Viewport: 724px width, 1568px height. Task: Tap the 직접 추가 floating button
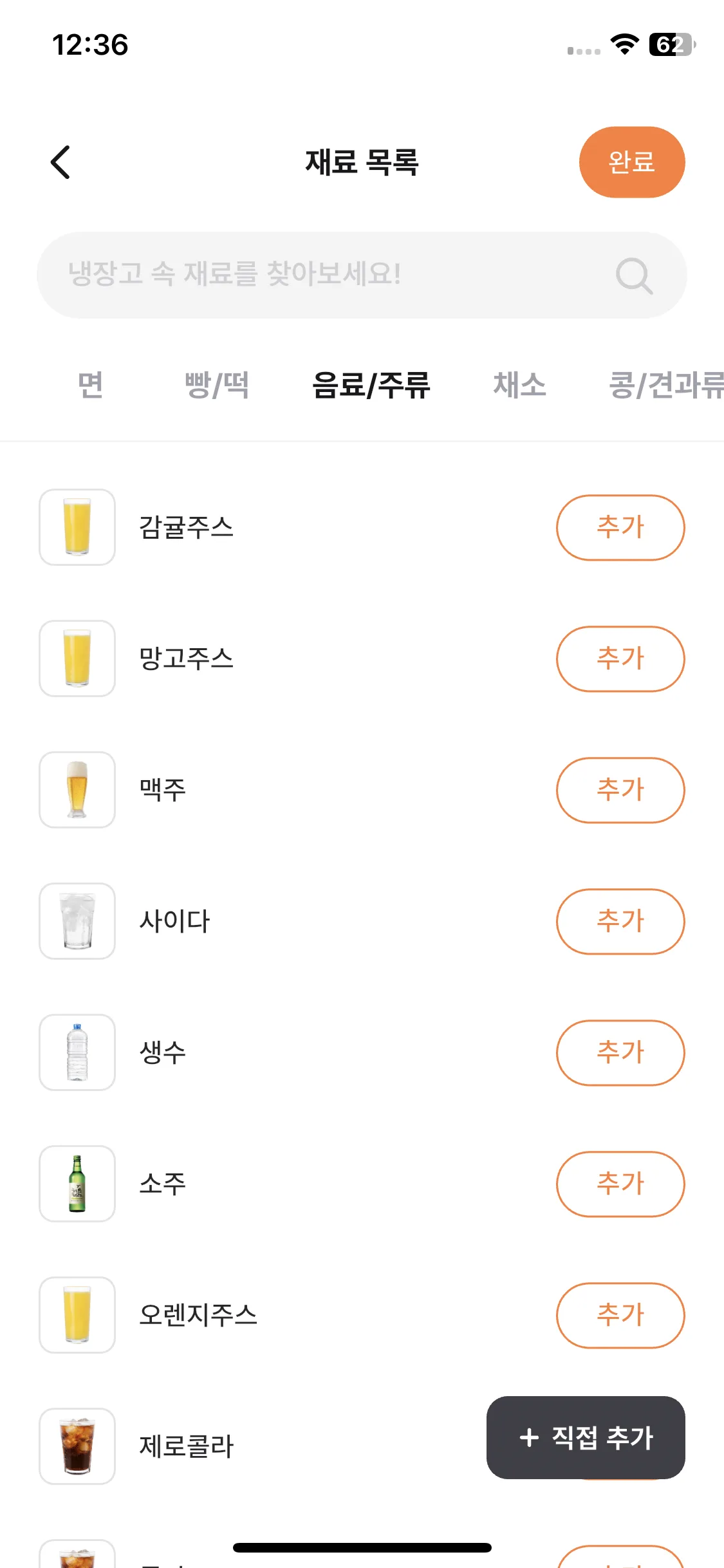point(586,1437)
